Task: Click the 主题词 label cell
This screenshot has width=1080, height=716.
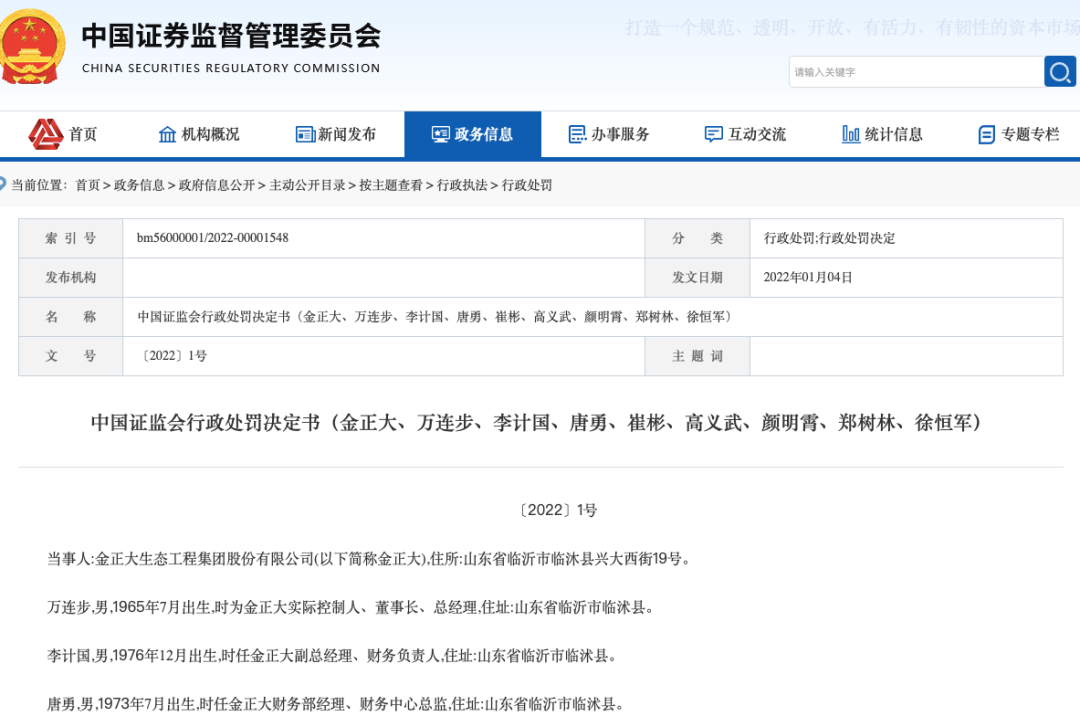Action: click(697, 356)
